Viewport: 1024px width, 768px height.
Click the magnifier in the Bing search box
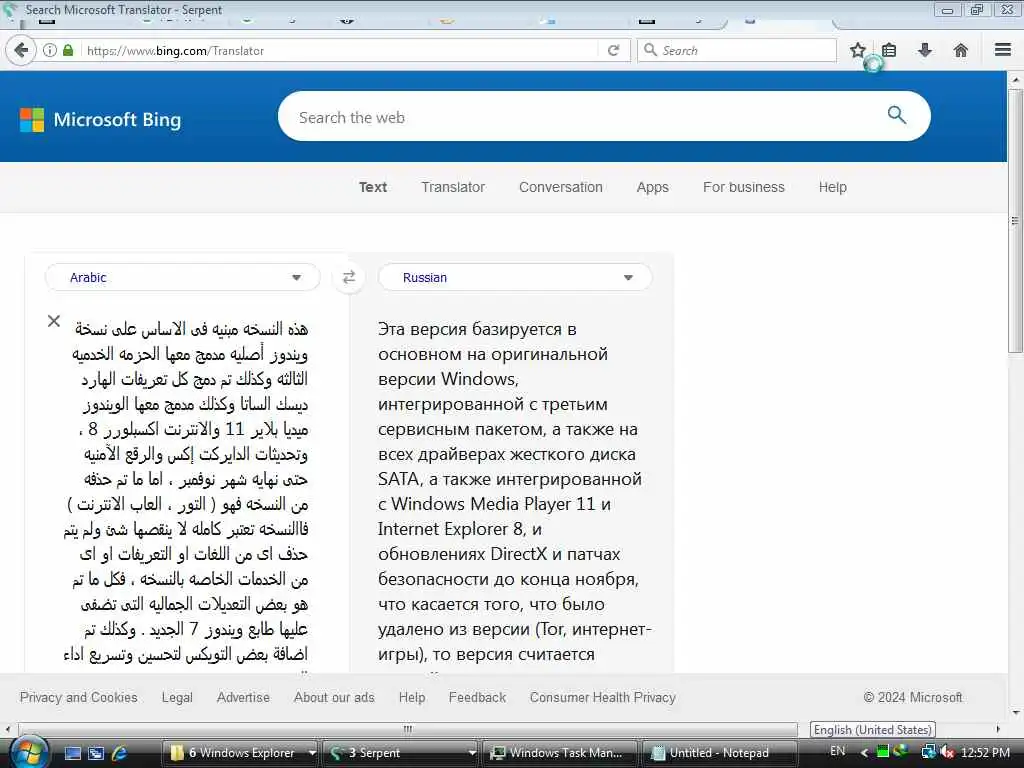click(x=897, y=116)
